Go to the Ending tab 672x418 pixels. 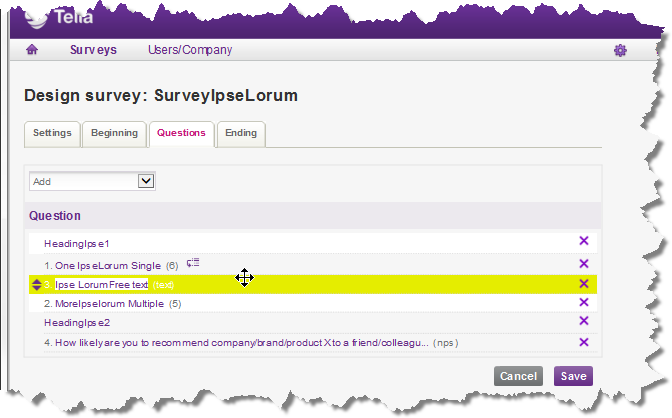tap(241, 133)
